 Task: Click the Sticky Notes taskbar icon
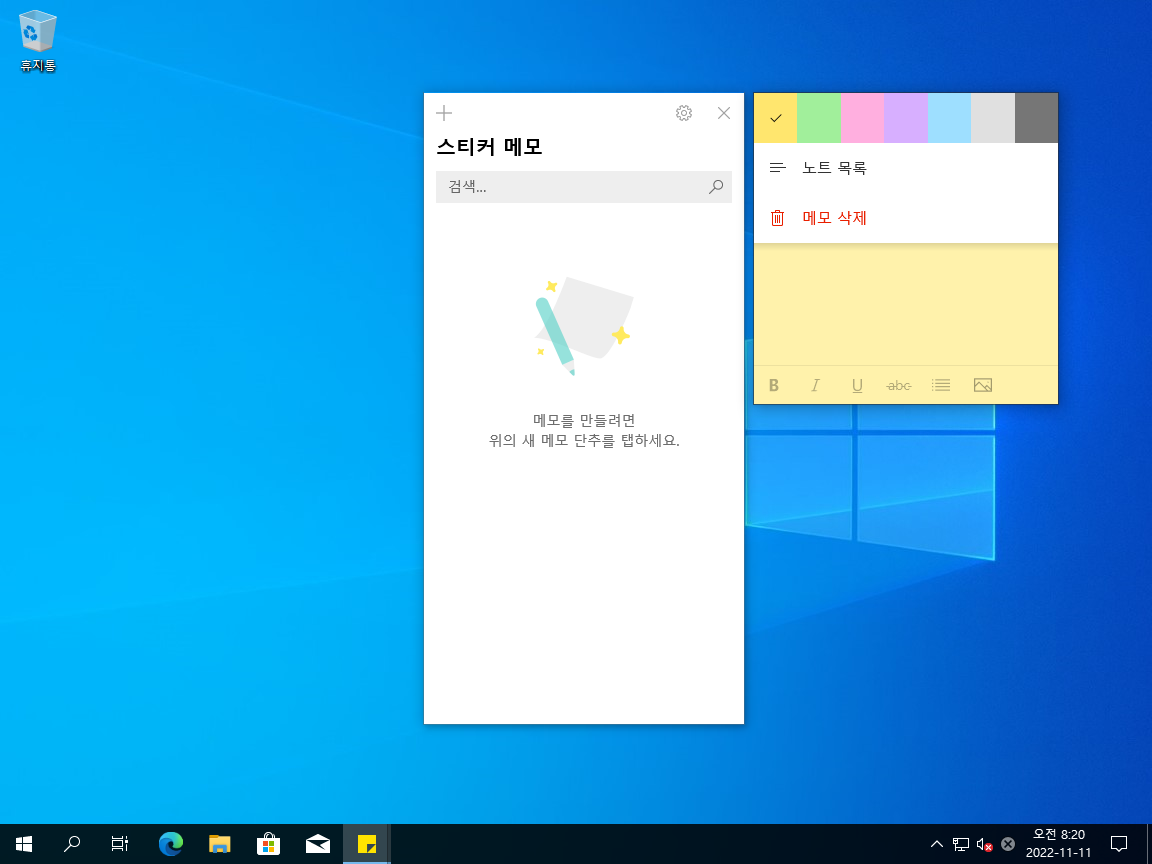[x=367, y=844]
